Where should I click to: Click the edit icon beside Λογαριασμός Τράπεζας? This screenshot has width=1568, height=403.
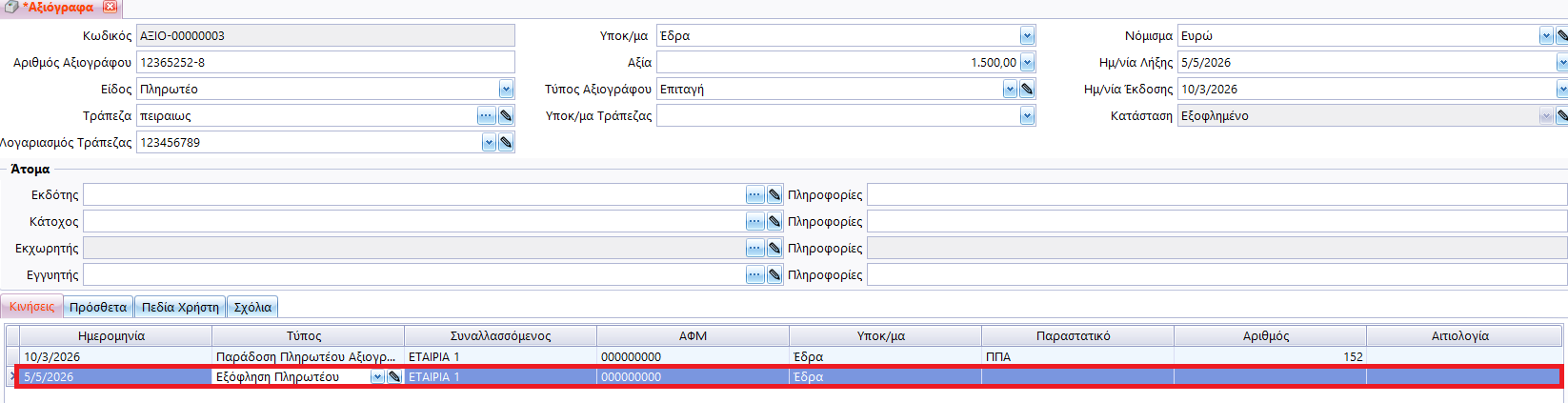506,143
